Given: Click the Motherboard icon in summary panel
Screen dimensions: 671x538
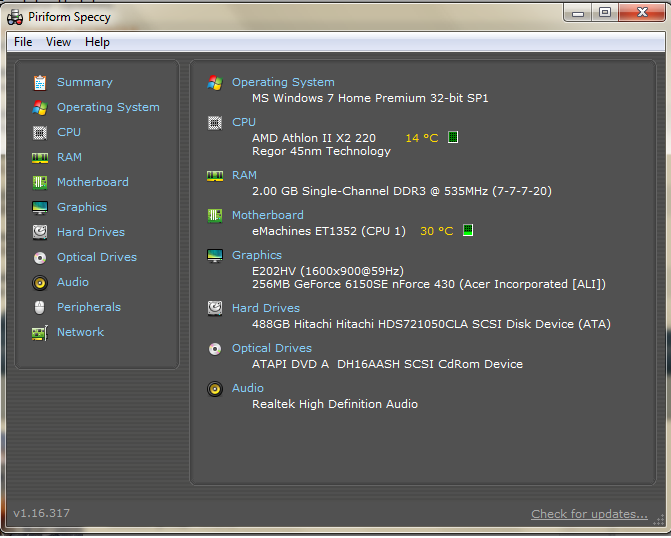Looking at the screenshot, I should click(x=215, y=216).
